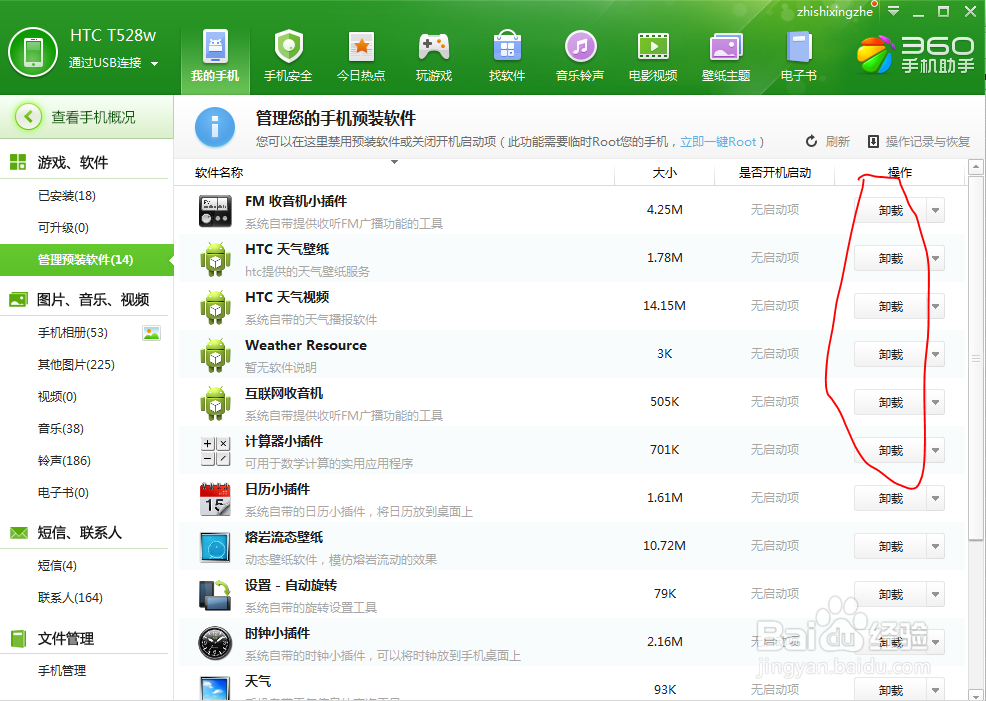Uninstall 计算器小插件 with its 卸载 button

[x=890, y=451]
